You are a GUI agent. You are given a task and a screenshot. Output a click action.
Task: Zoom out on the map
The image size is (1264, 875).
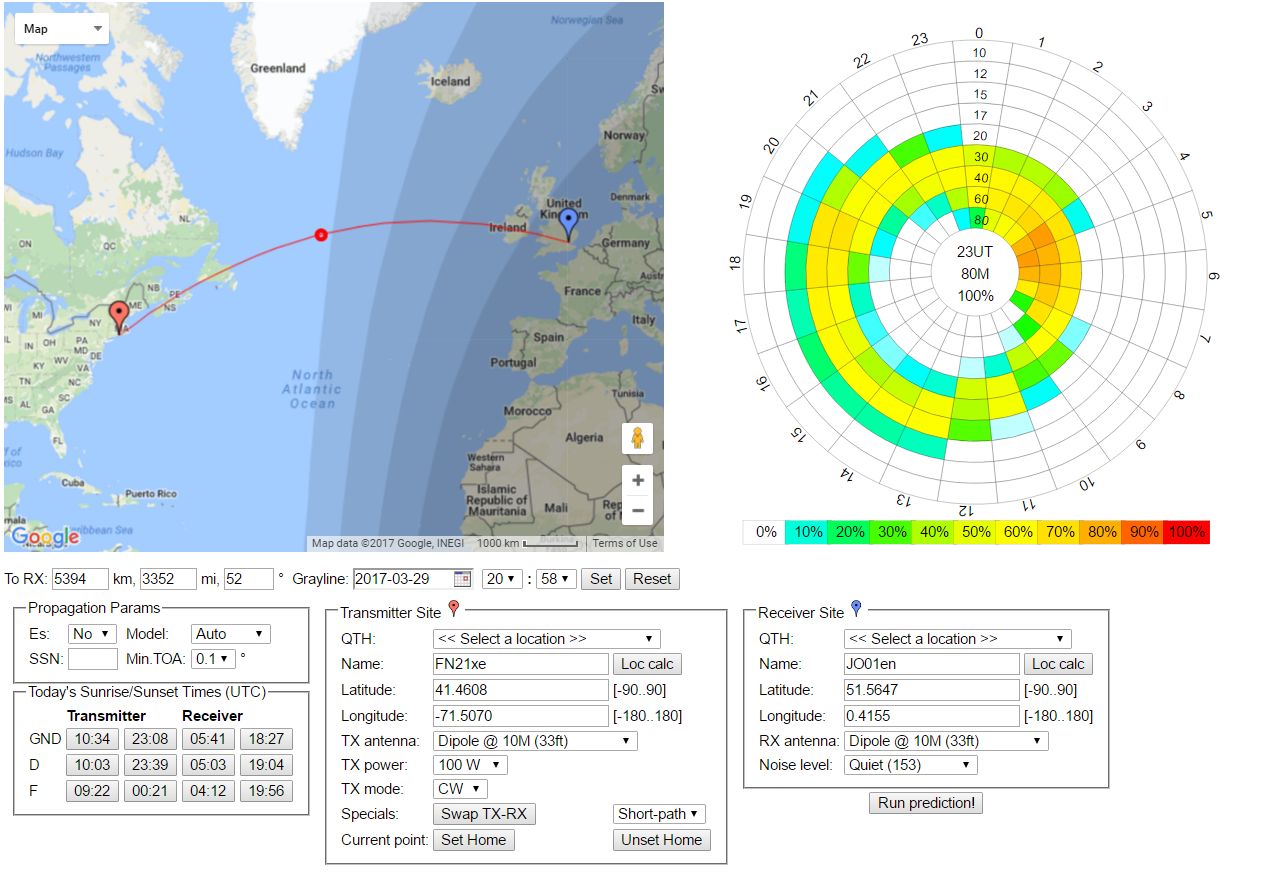pyautogui.click(x=637, y=511)
